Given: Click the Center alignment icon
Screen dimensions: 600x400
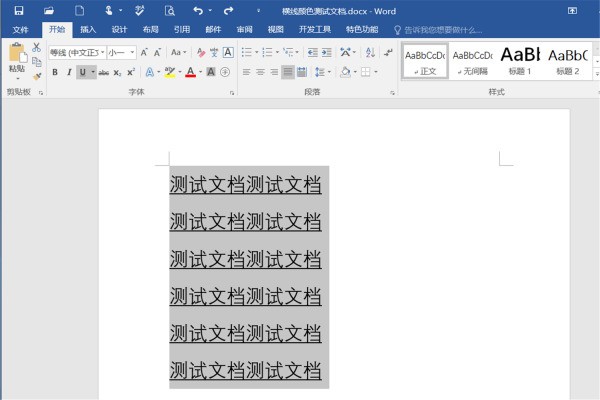Looking at the screenshot, I should pos(260,72).
